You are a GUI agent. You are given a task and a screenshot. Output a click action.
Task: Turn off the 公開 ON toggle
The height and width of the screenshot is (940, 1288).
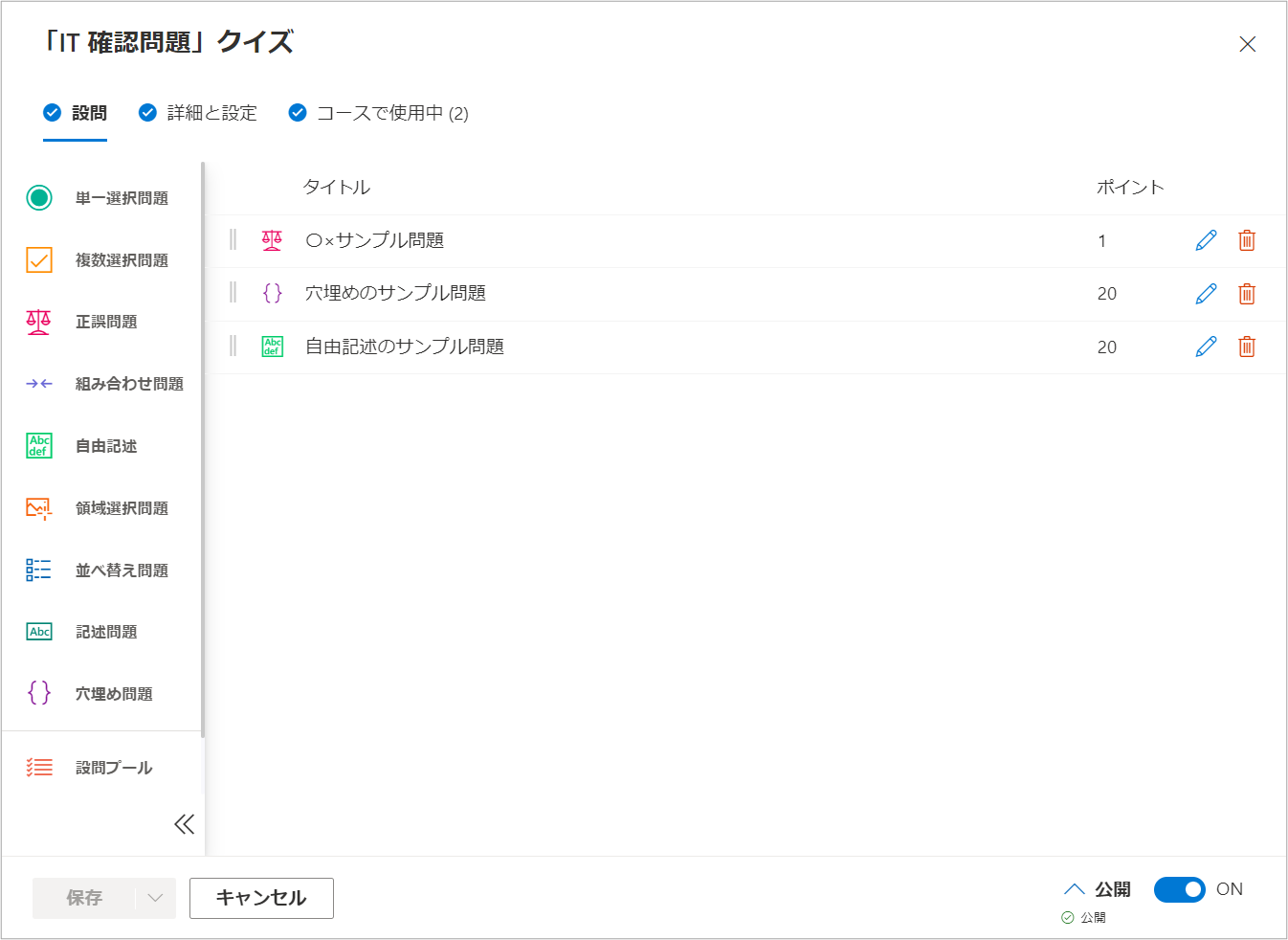pos(1179,889)
